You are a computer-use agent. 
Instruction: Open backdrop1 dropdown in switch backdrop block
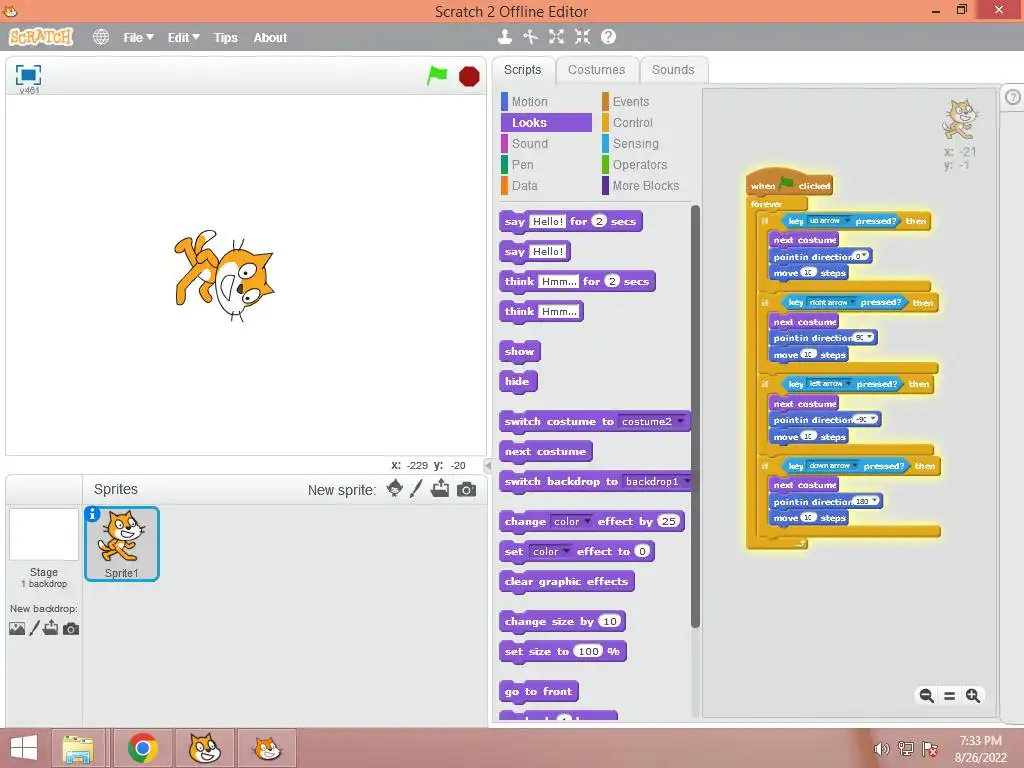[x=656, y=481]
